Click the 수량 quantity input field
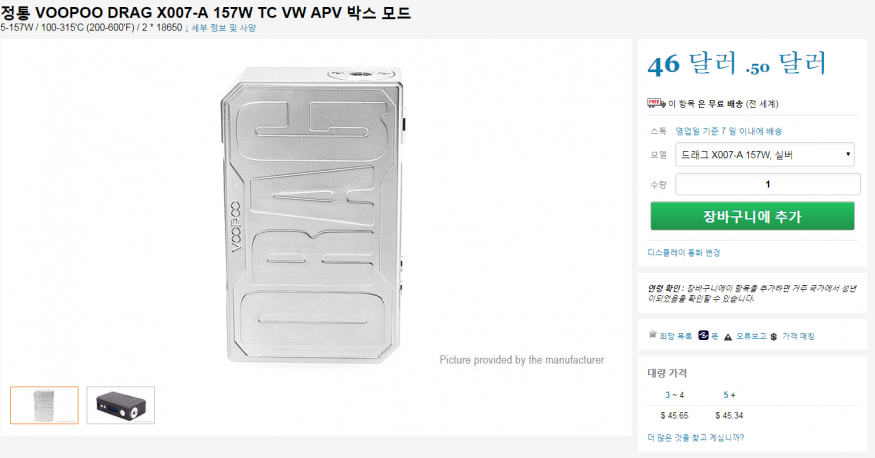875x458 pixels. click(767, 184)
